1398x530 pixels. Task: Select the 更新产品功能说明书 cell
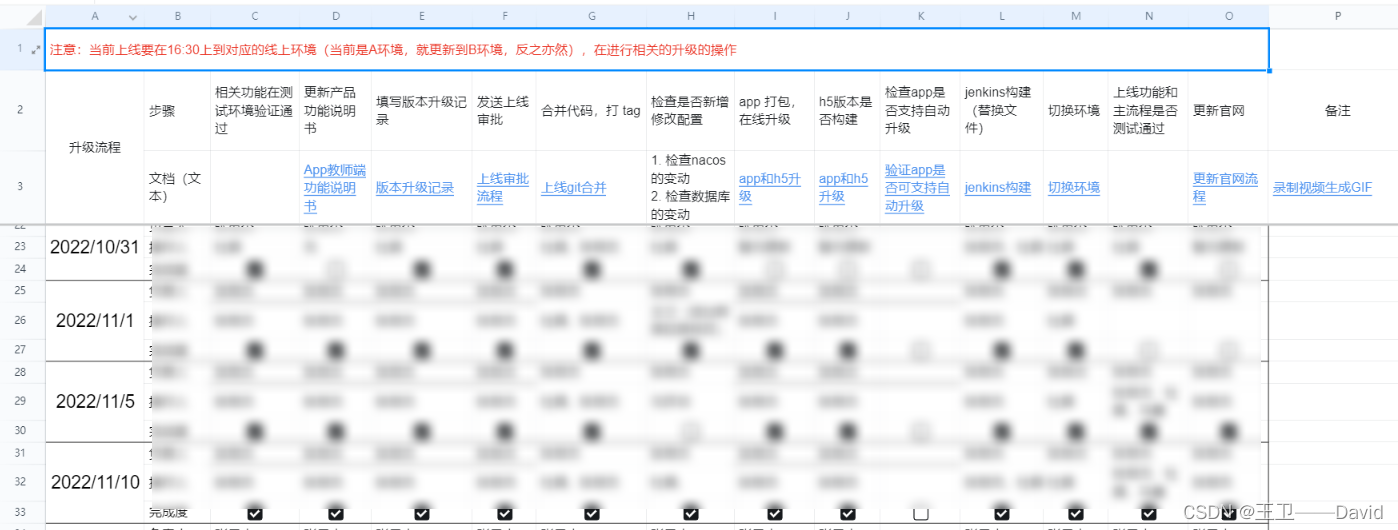point(335,111)
